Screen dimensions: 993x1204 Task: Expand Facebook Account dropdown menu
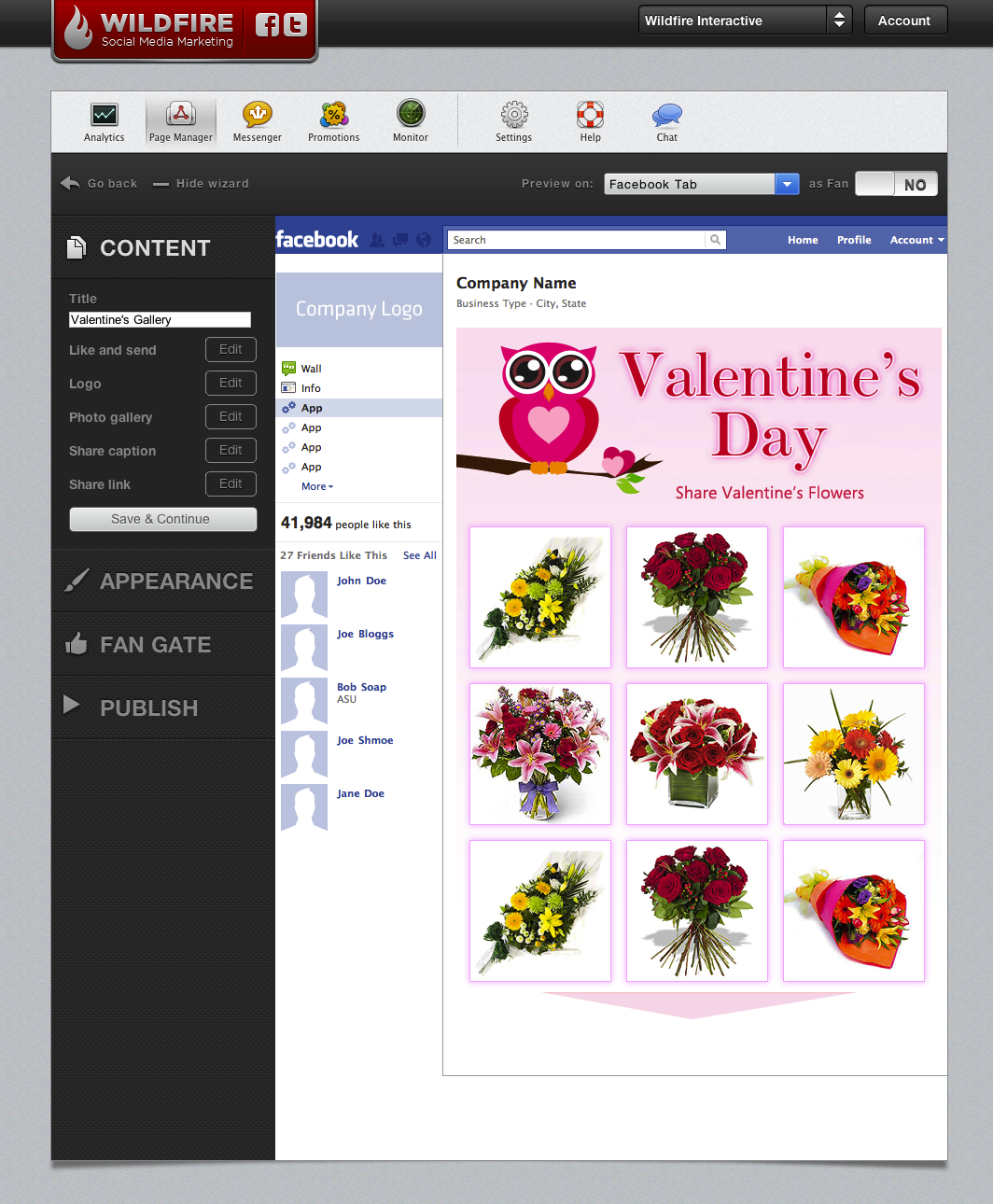(916, 240)
